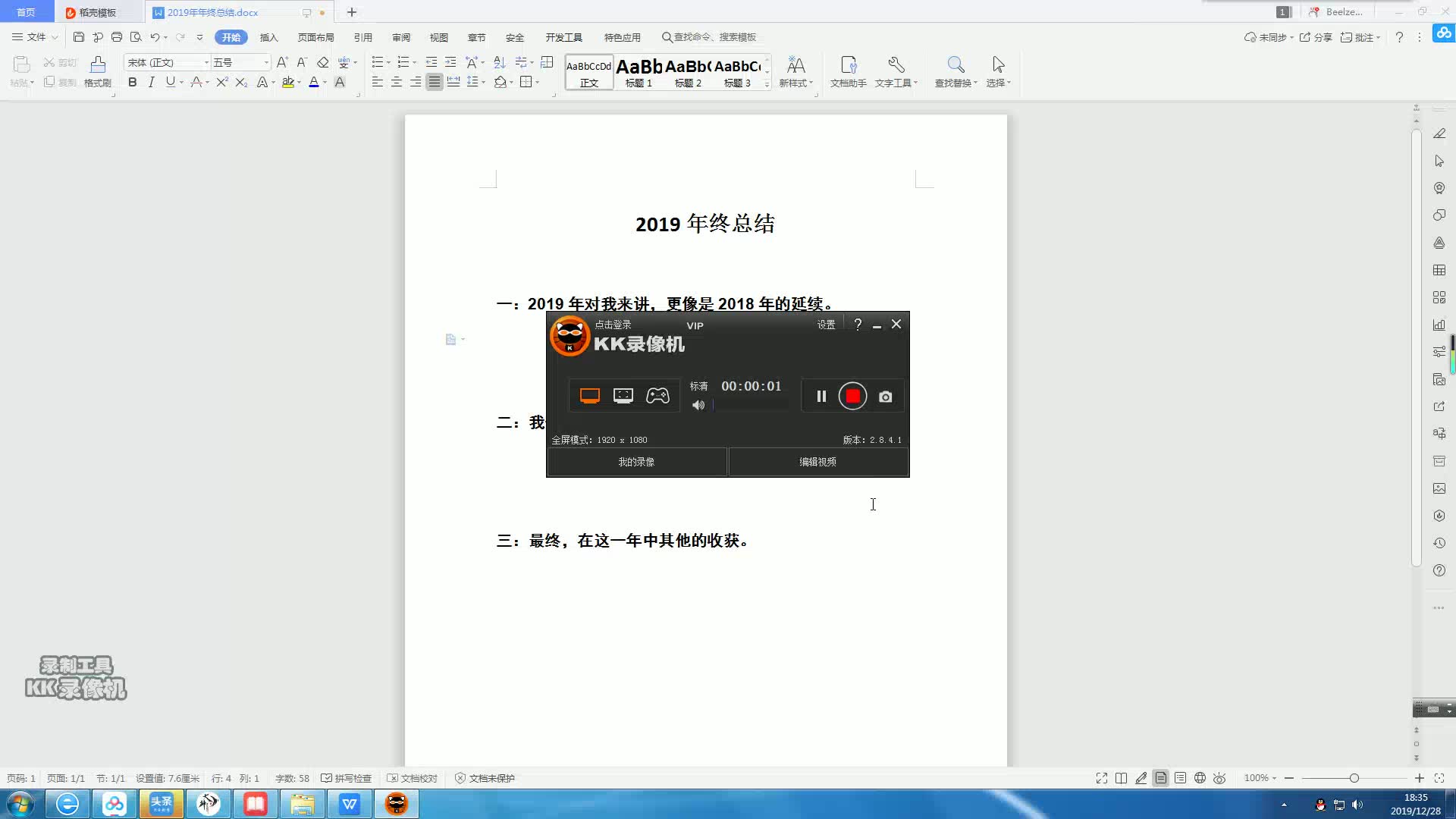Increase paragraph indent
Screen dimensions: 1456x819
click(x=450, y=62)
